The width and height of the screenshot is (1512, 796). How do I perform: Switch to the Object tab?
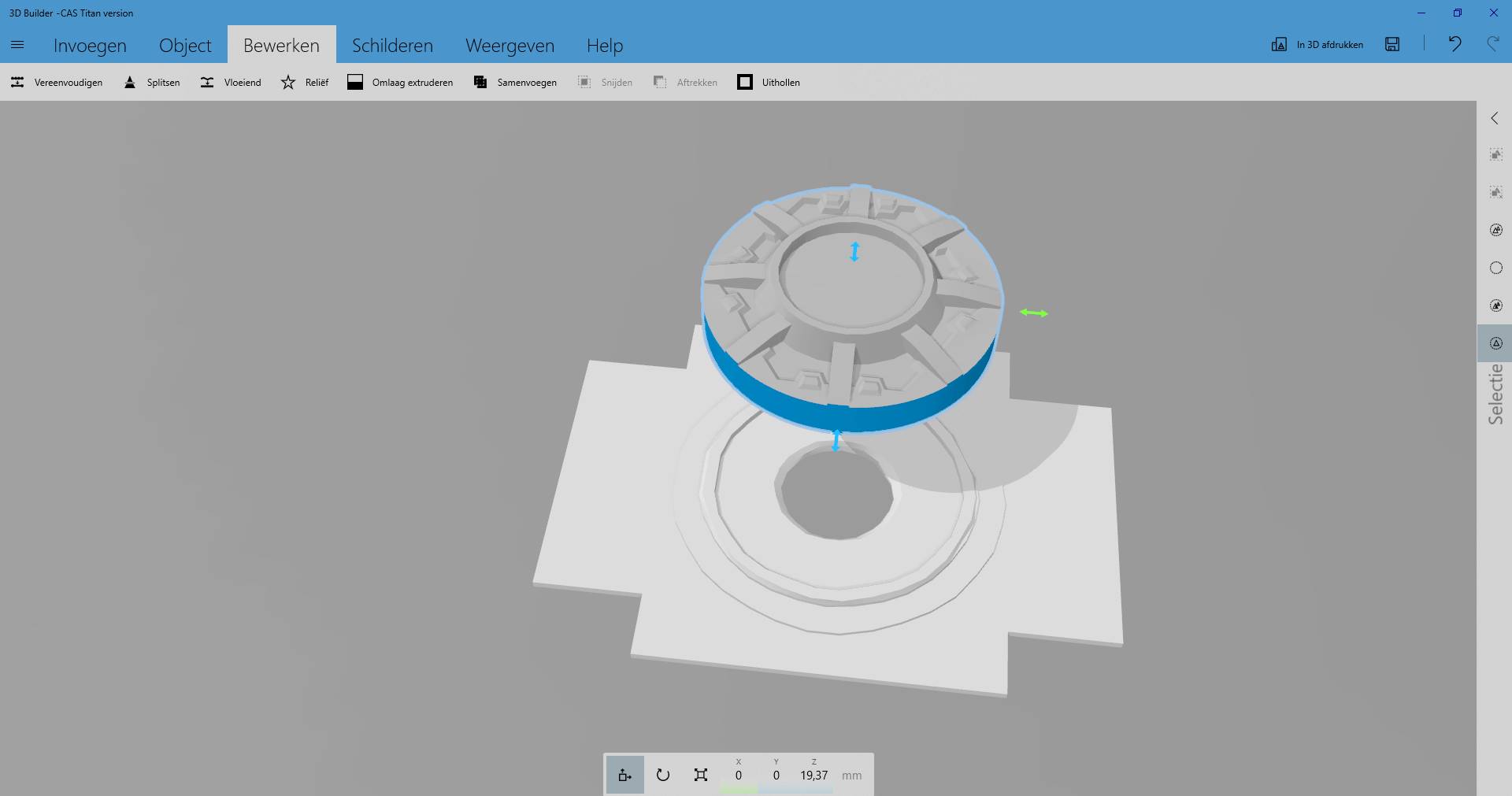coord(185,46)
